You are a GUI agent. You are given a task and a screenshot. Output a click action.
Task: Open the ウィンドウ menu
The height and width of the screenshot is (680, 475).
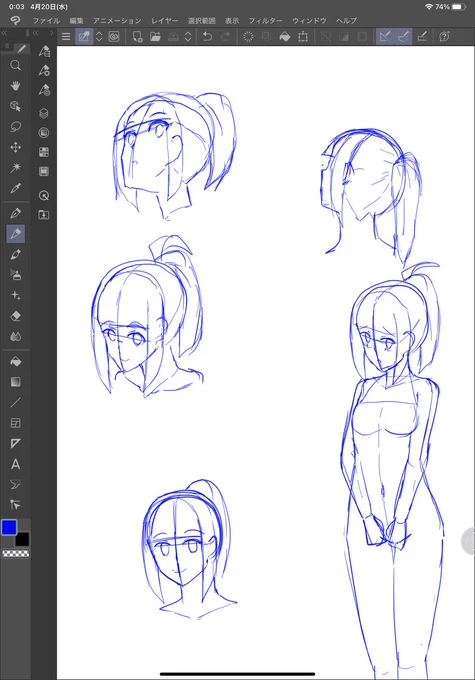click(x=309, y=20)
